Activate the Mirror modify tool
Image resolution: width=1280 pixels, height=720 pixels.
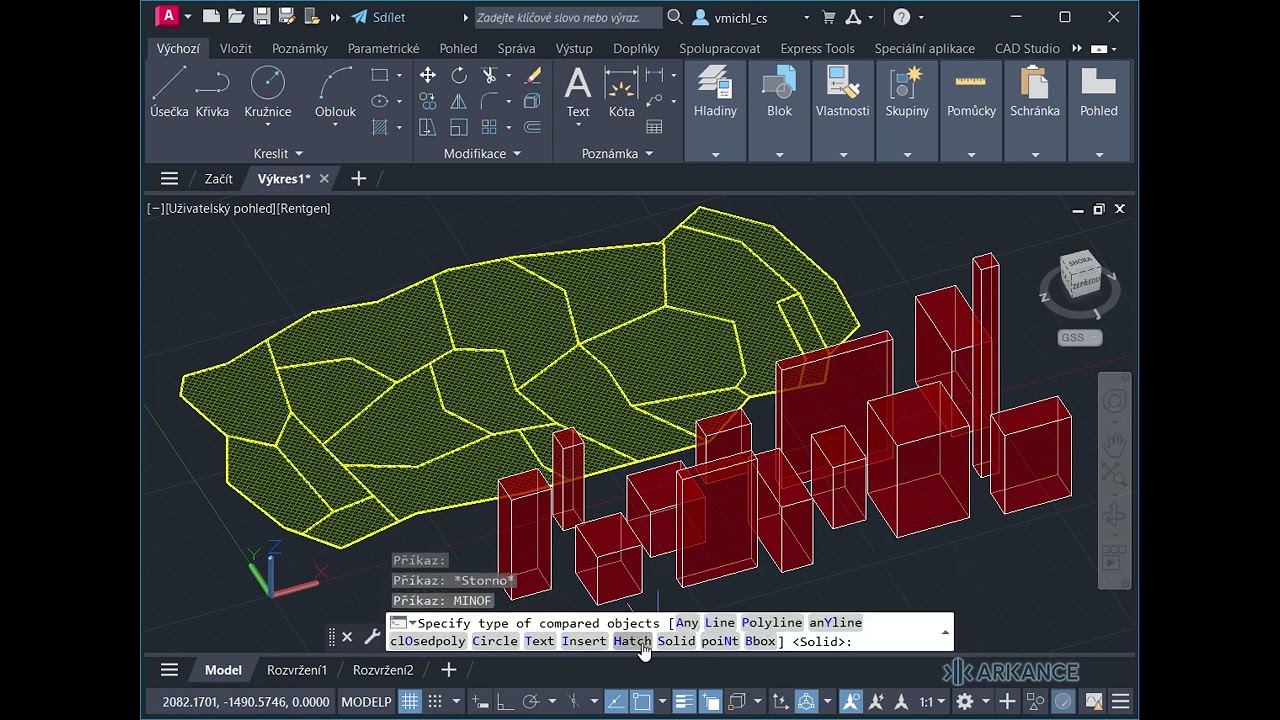[459, 101]
